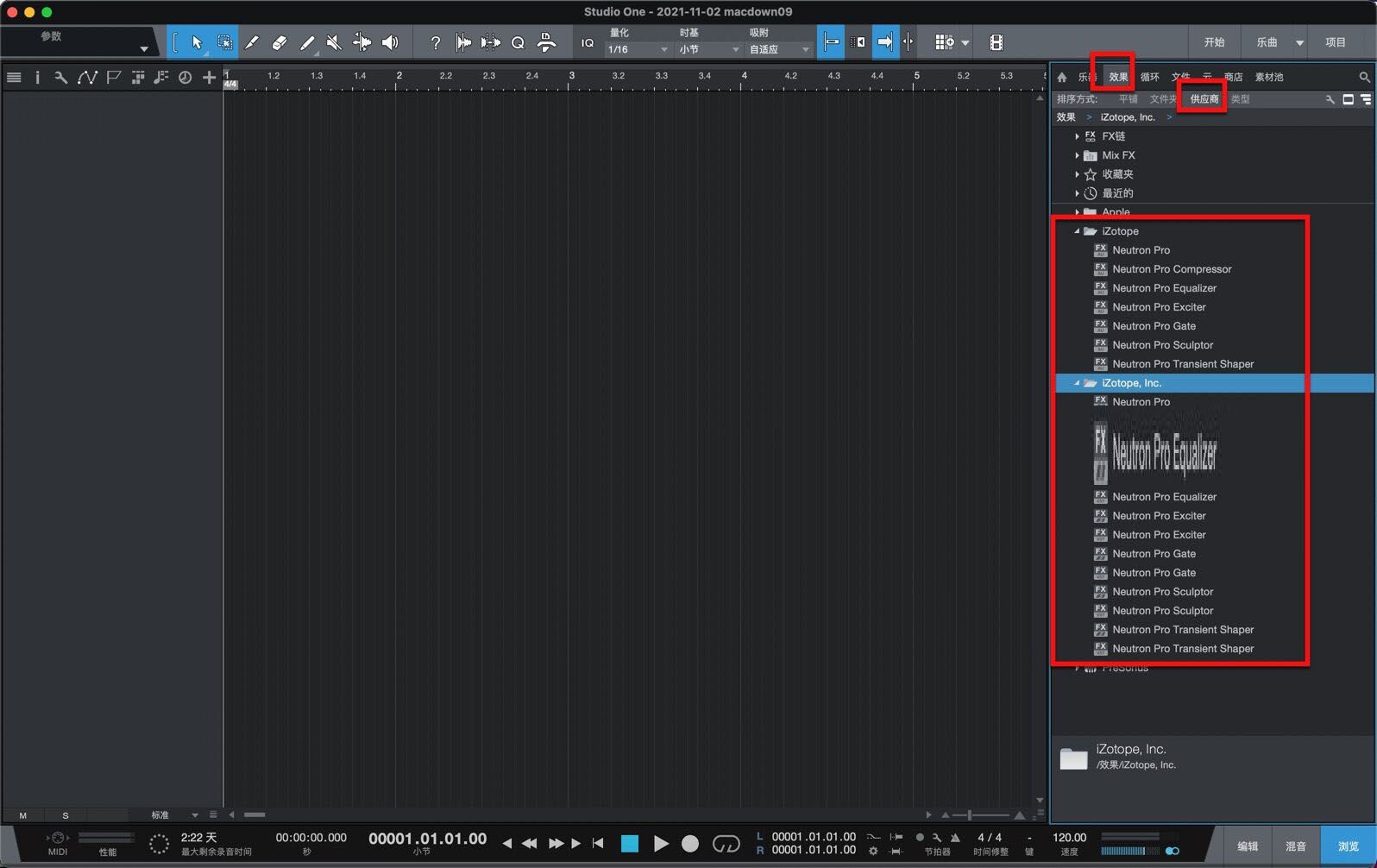Search the browser with magnifier icon
Viewport: 1377px width, 868px height.
point(1364,77)
